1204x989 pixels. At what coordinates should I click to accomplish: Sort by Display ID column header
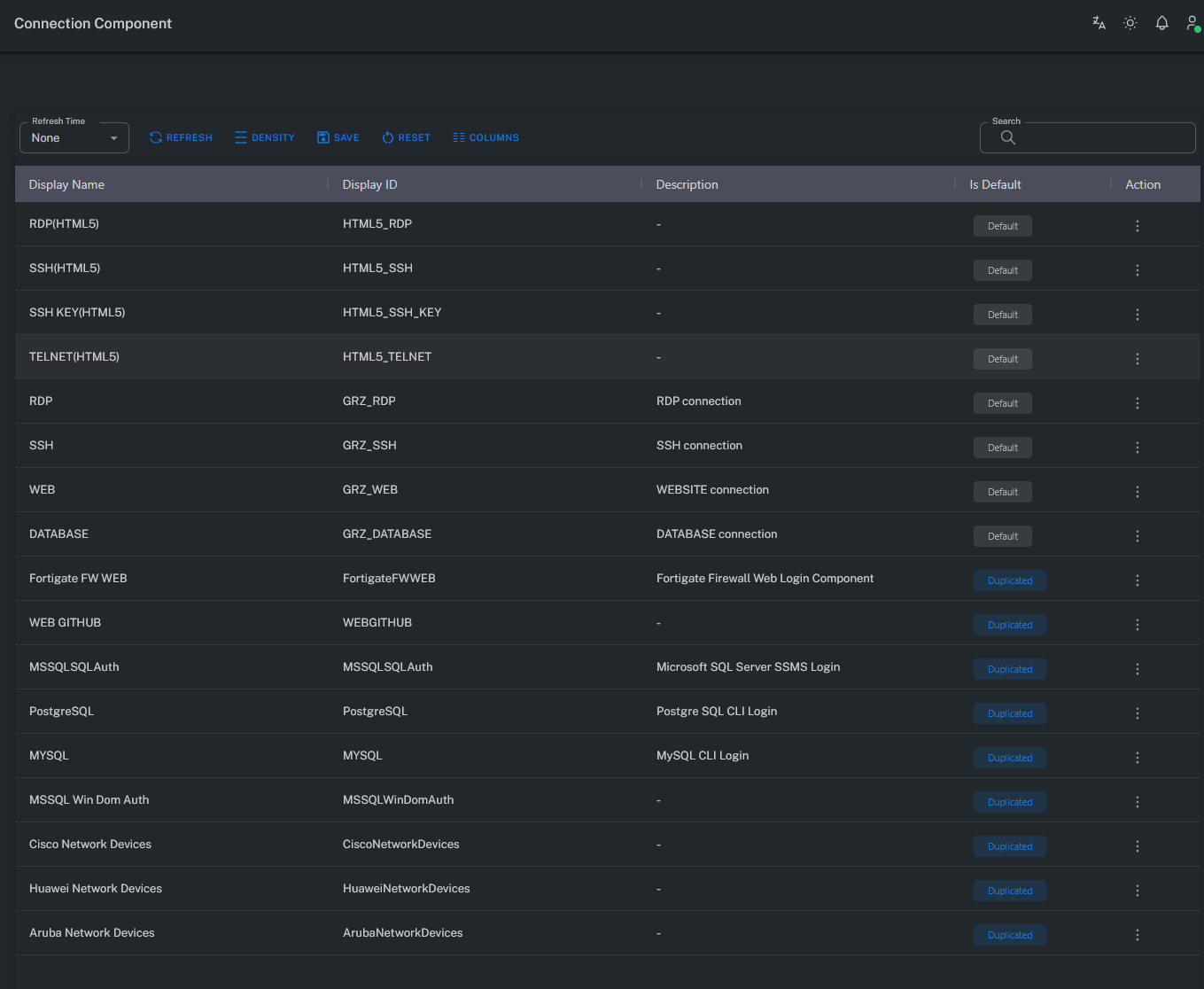click(369, 184)
